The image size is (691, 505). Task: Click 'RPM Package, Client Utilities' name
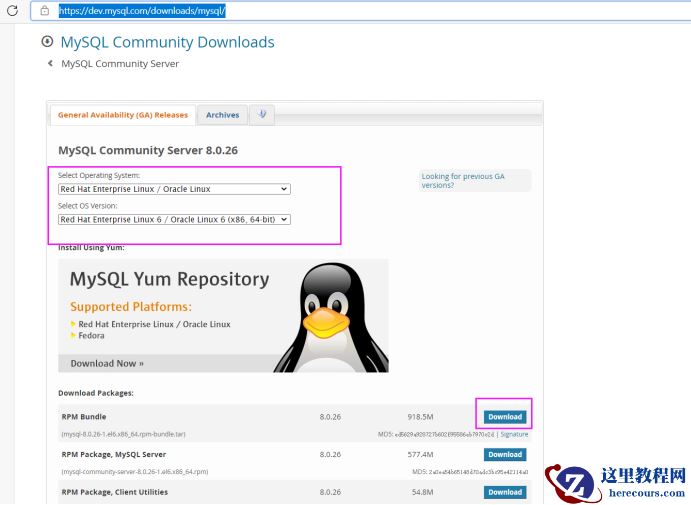coord(115,492)
